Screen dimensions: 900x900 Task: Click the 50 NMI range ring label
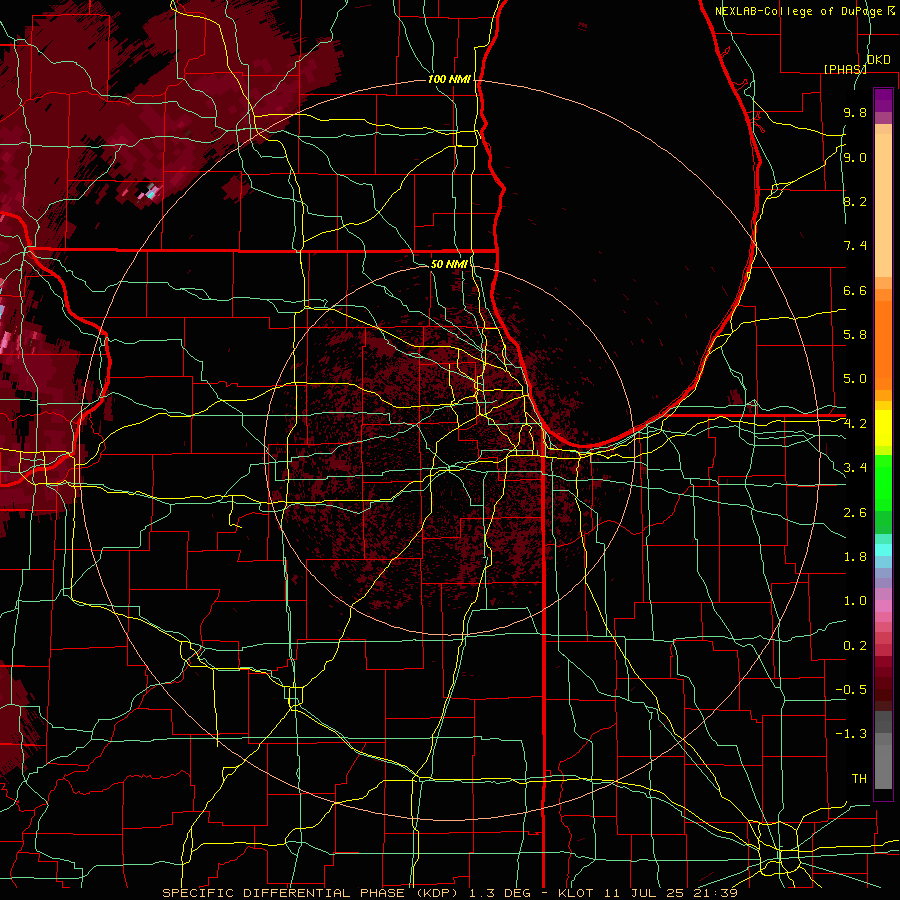449,264
